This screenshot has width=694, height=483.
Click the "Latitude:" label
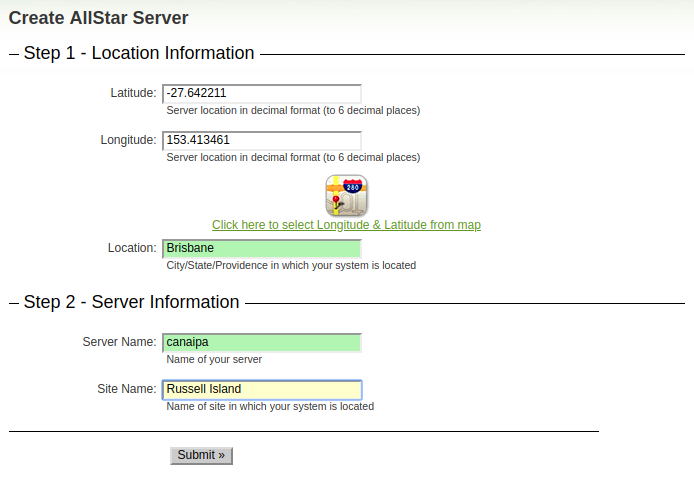(x=133, y=93)
